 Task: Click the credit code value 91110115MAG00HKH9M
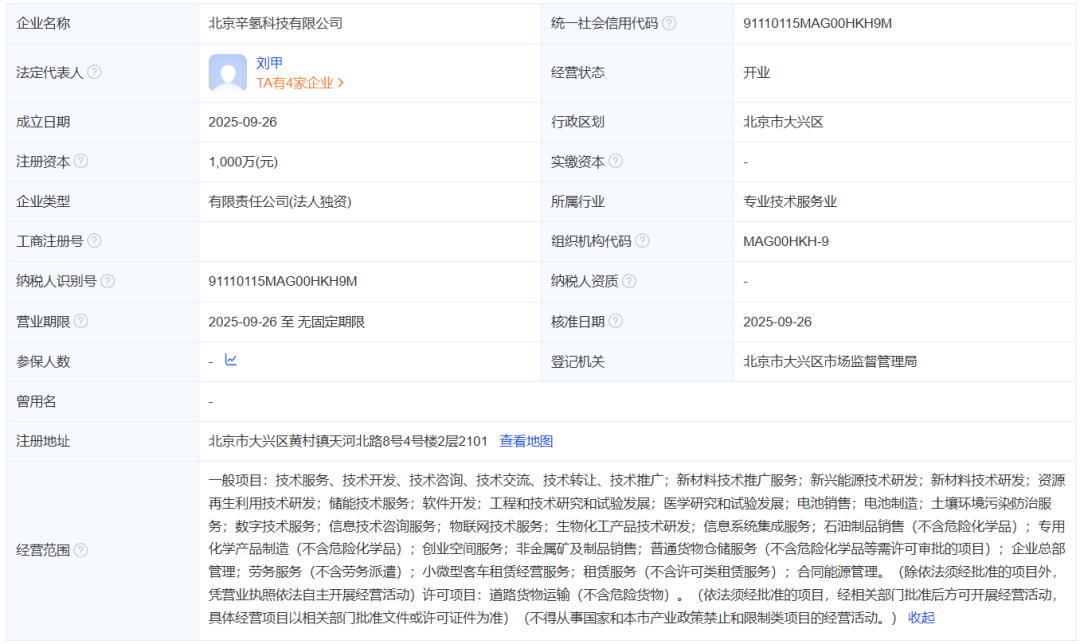point(817,23)
